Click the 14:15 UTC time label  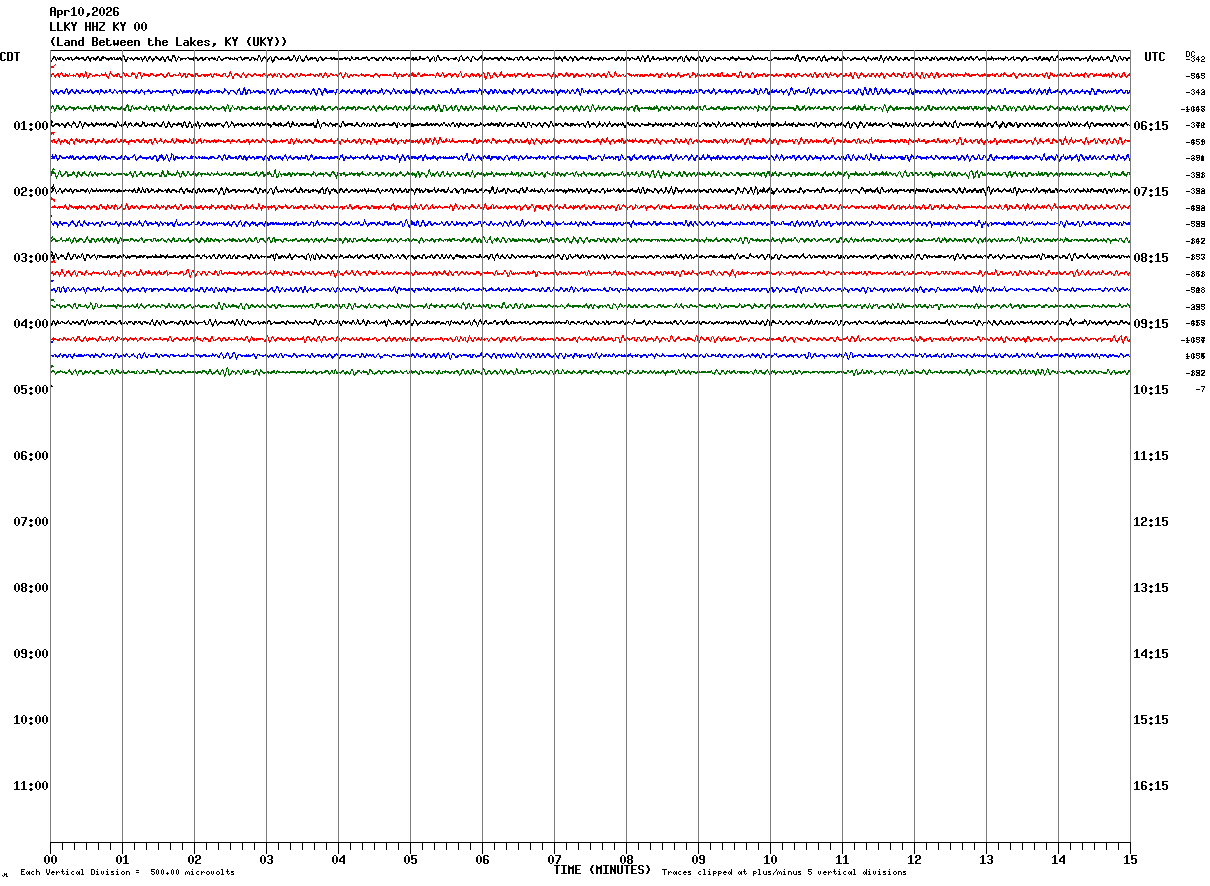pyautogui.click(x=1151, y=654)
